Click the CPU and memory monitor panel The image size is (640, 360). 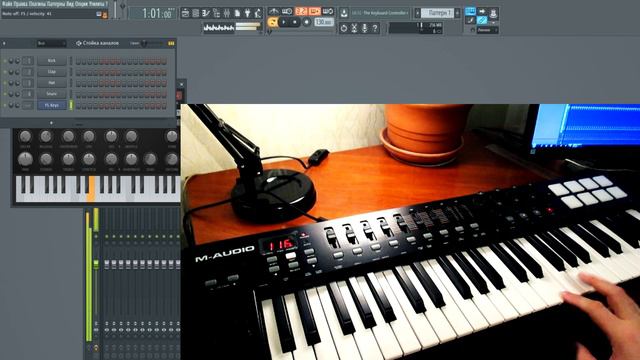(416, 28)
